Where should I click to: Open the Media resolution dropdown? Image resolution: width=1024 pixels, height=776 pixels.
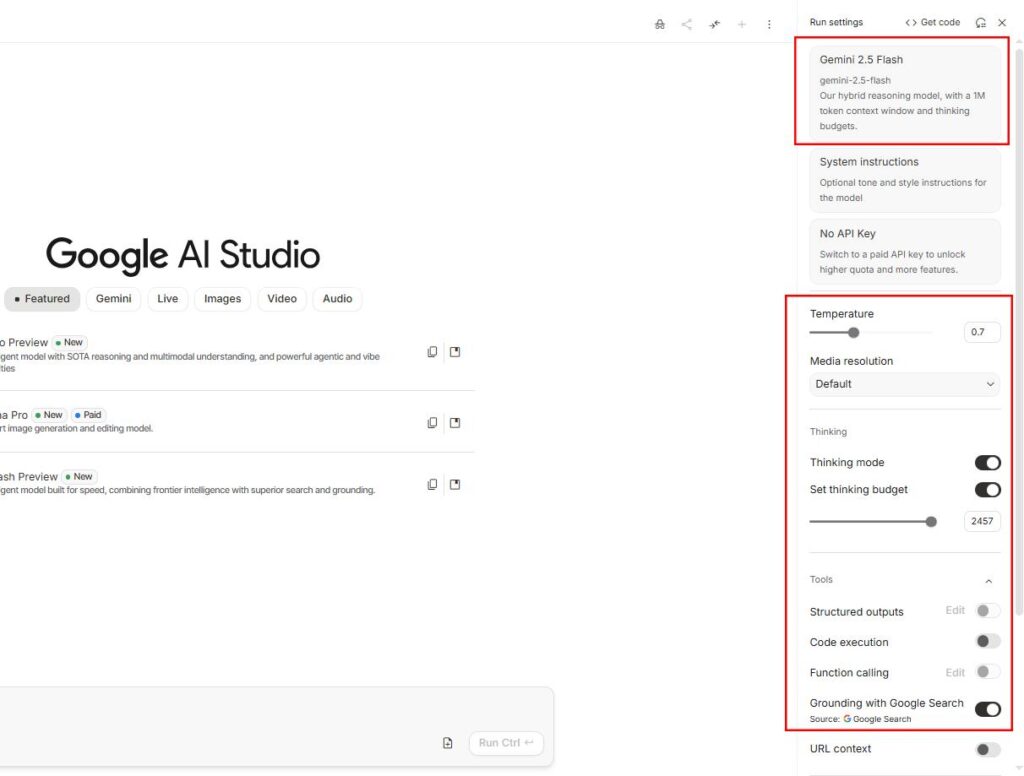[x=904, y=384]
